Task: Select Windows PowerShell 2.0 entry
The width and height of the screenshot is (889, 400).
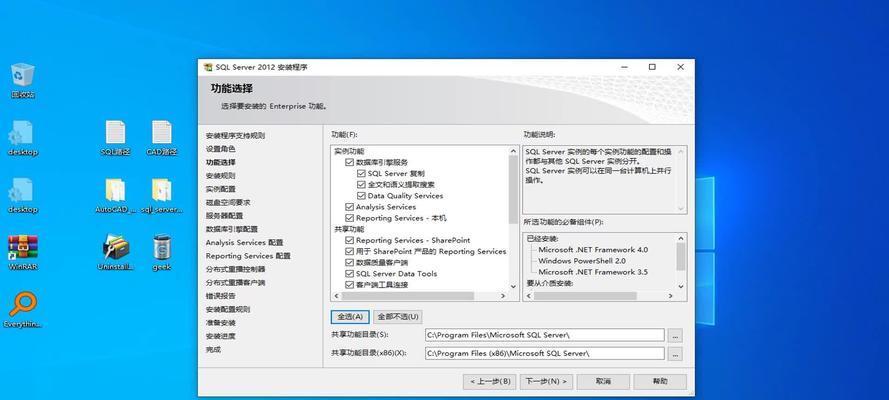Action: click(x=582, y=261)
